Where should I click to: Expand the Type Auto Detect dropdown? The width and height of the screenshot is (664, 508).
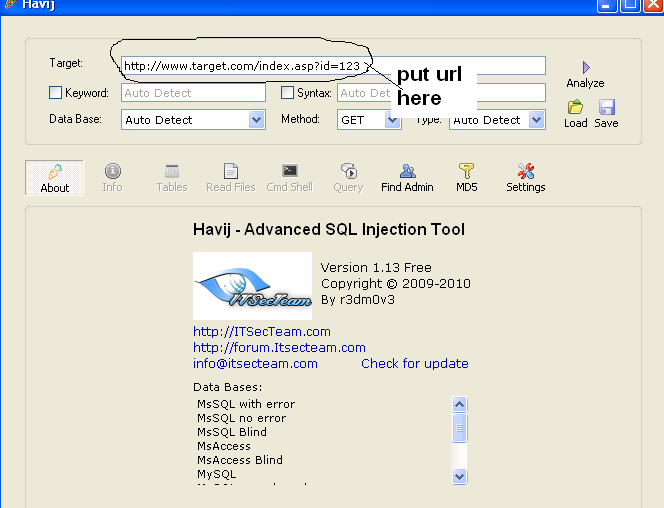tap(537, 120)
